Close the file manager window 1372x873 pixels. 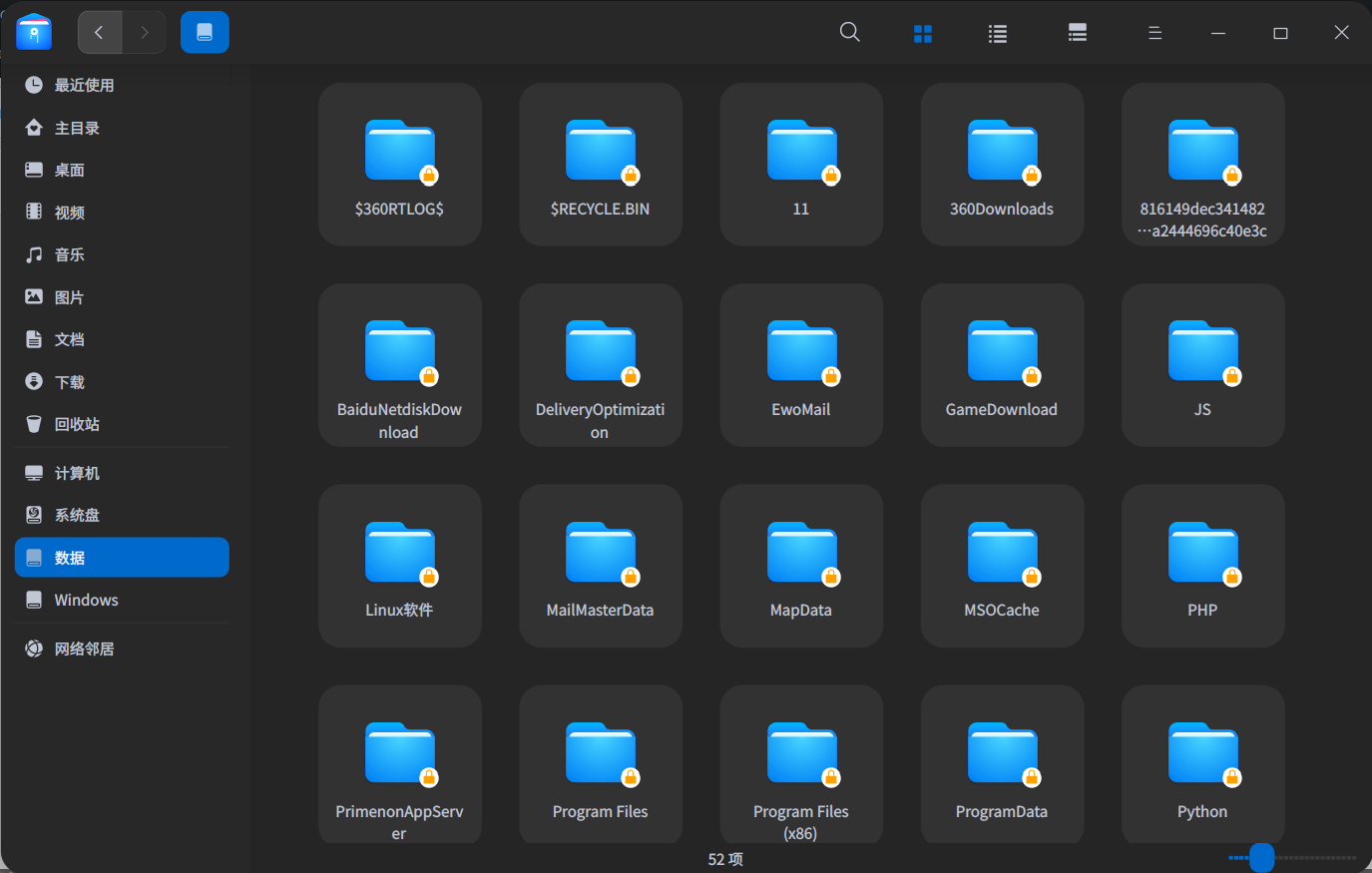click(1342, 33)
